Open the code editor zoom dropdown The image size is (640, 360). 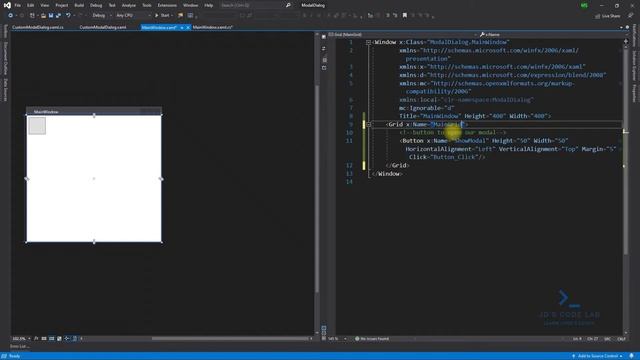(x=337, y=339)
